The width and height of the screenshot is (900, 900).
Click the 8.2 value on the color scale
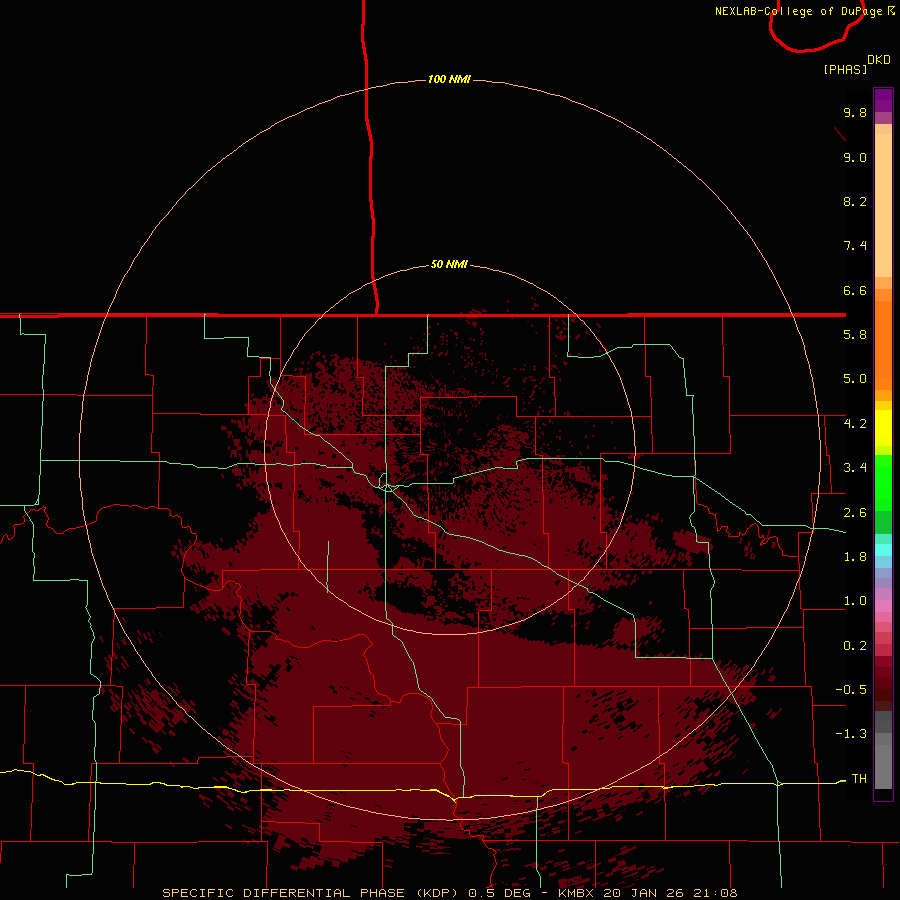tap(855, 201)
